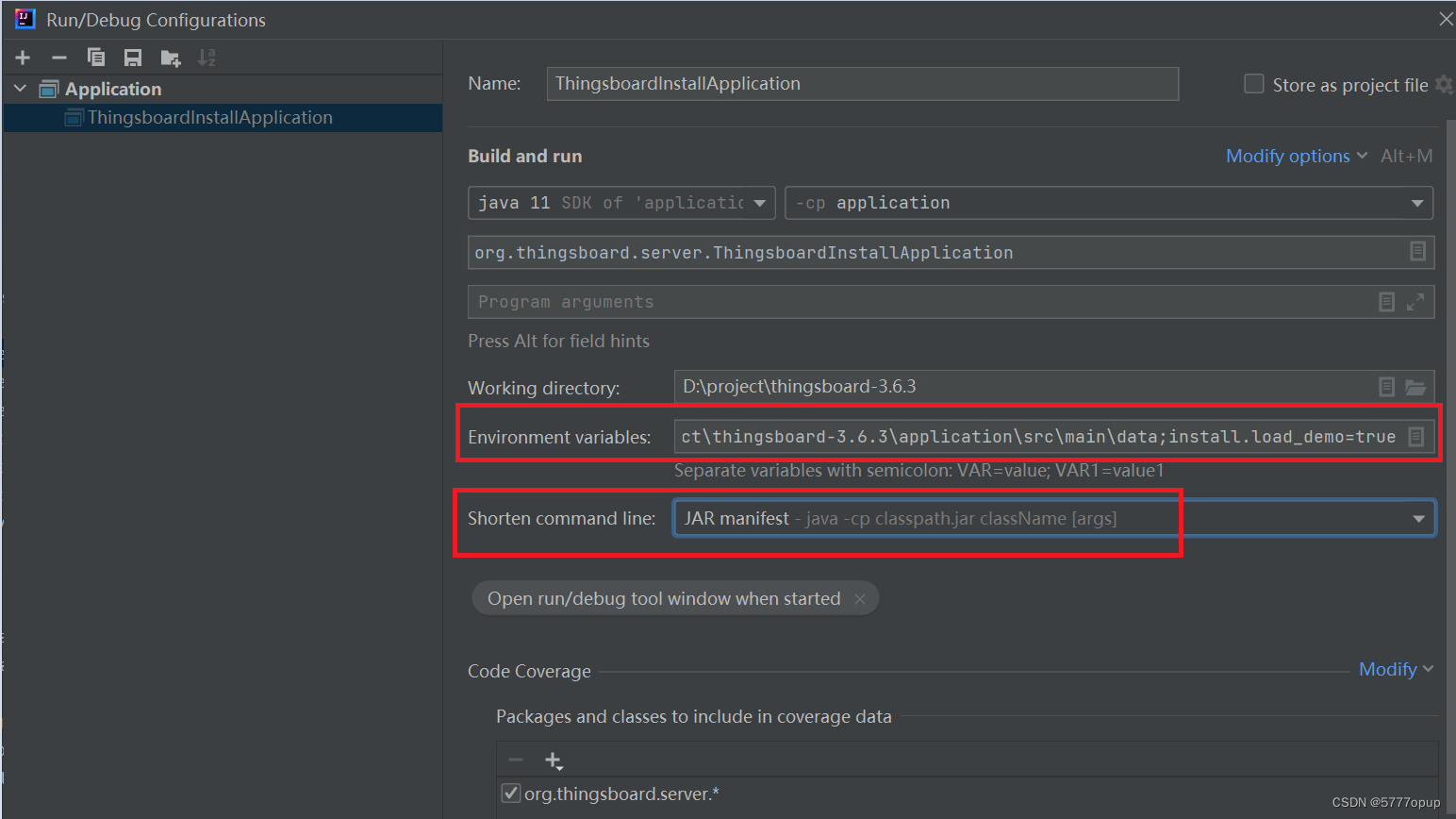The height and width of the screenshot is (819, 1456).
Task: Open the gear settings for project file storage
Action: pyautogui.click(x=1444, y=84)
